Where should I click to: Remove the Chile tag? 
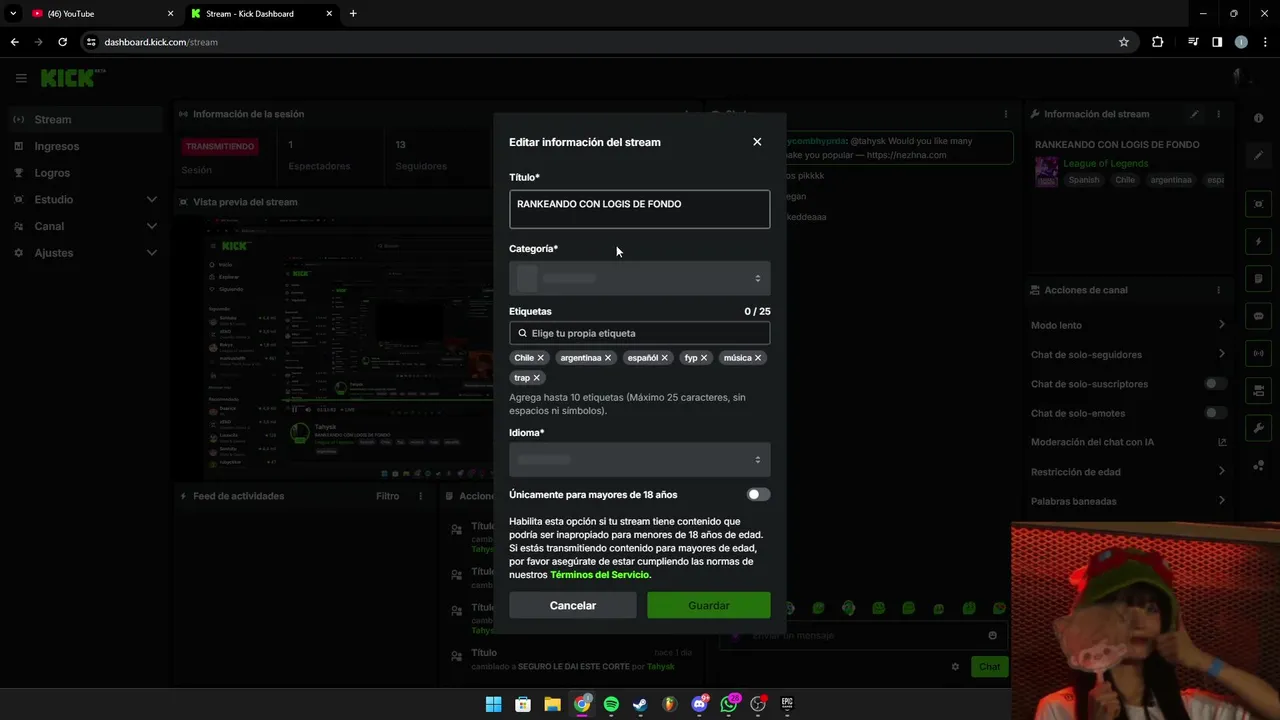[541, 358]
